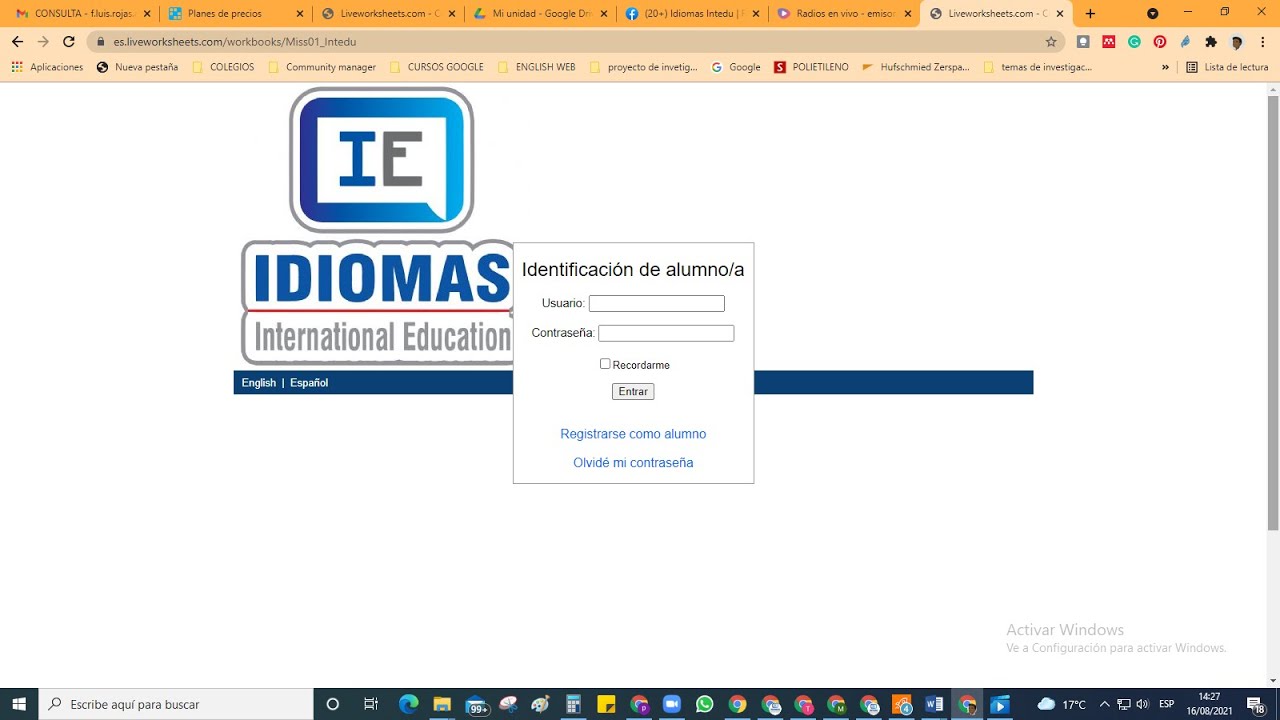Open WhatsApp from the taskbar
This screenshot has height=720, width=1280.
(704, 704)
